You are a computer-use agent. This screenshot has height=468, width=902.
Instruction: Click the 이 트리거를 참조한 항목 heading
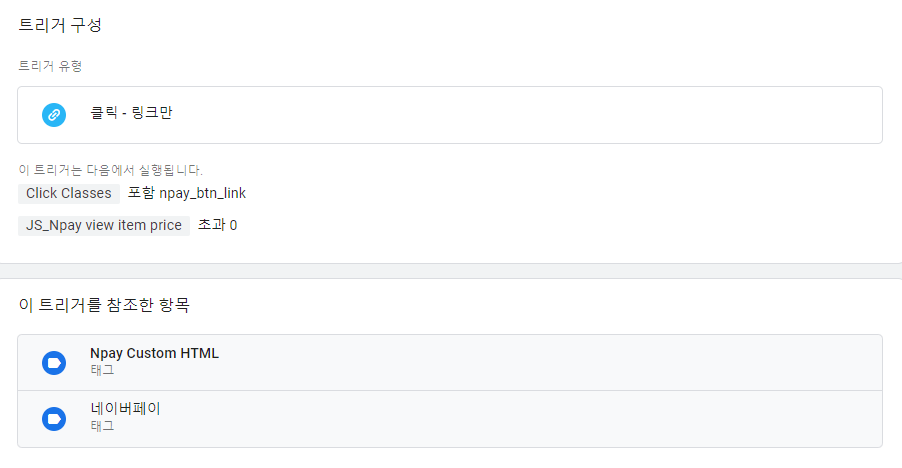click(104, 305)
